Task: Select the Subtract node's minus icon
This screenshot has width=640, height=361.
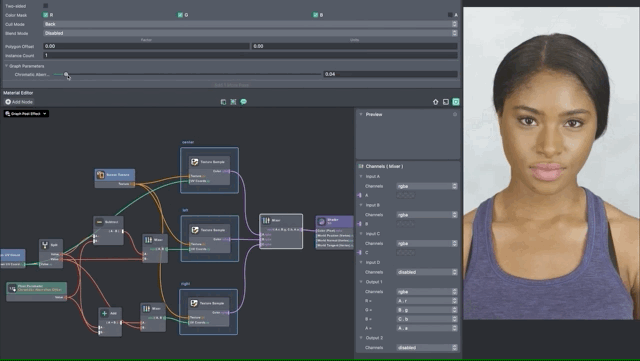Action: click(x=99, y=222)
